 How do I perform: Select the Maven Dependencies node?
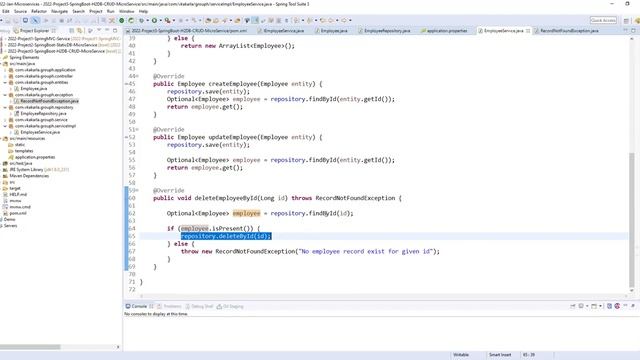click(29, 176)
